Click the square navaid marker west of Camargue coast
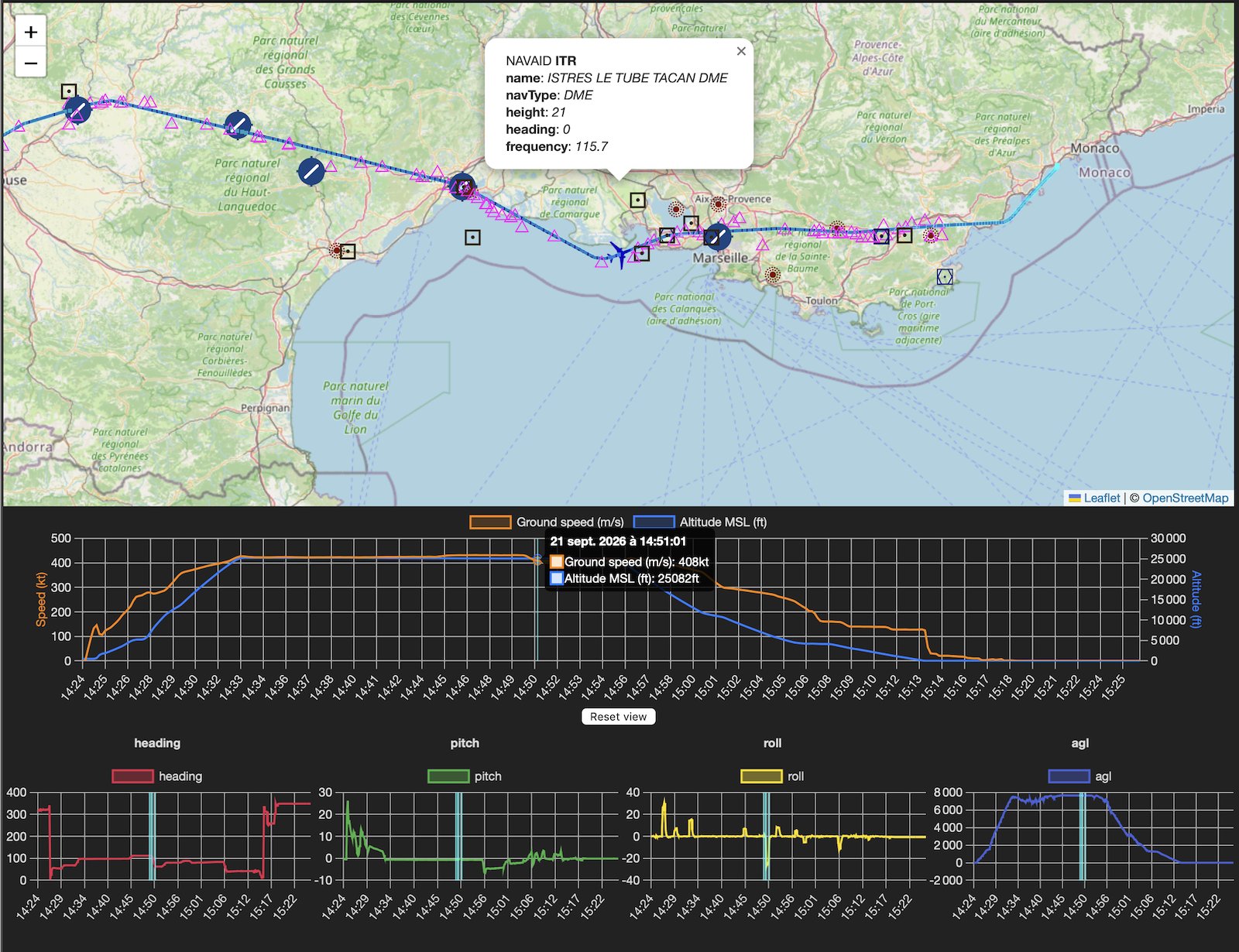 click(472, 238)
